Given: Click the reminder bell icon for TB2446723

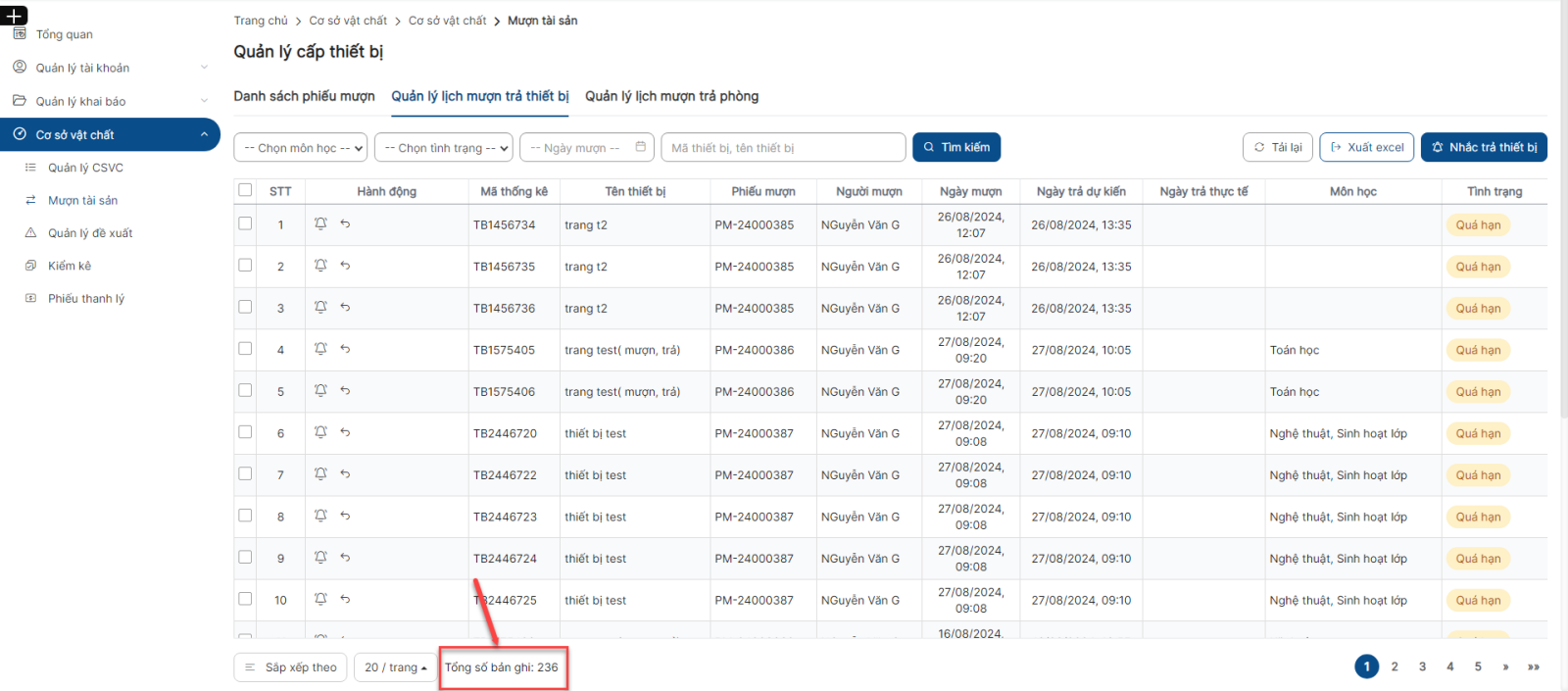Looking at the screenshot, I should point(320,516).
